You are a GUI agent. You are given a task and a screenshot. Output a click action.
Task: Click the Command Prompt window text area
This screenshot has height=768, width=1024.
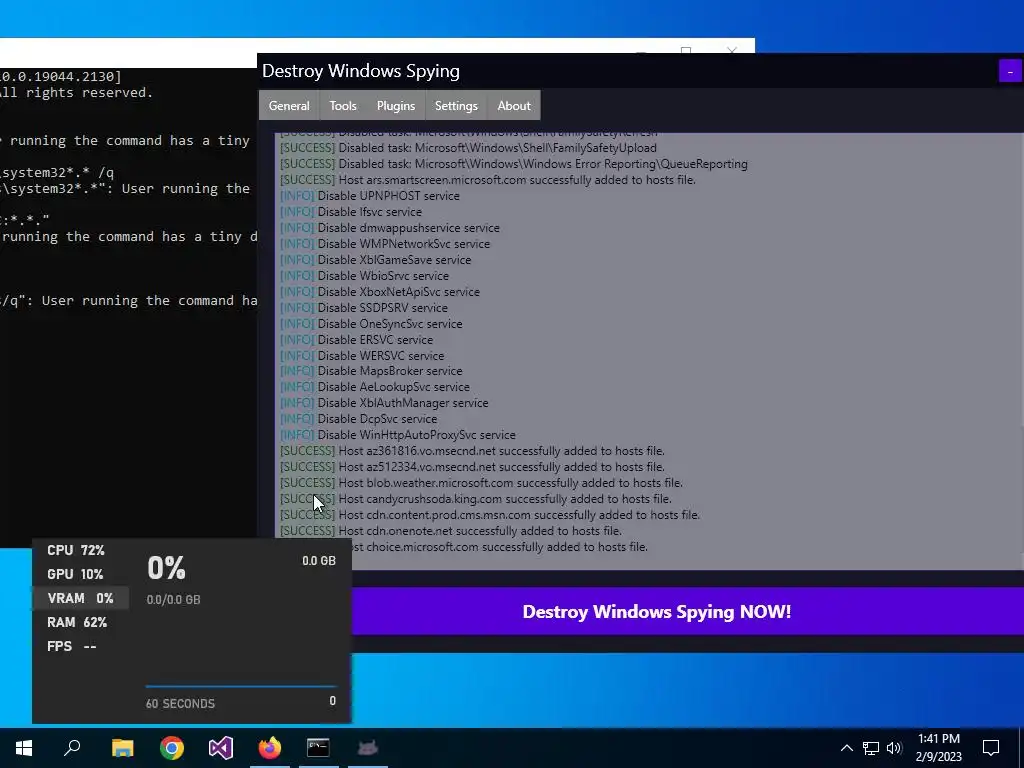pos(128,307)
